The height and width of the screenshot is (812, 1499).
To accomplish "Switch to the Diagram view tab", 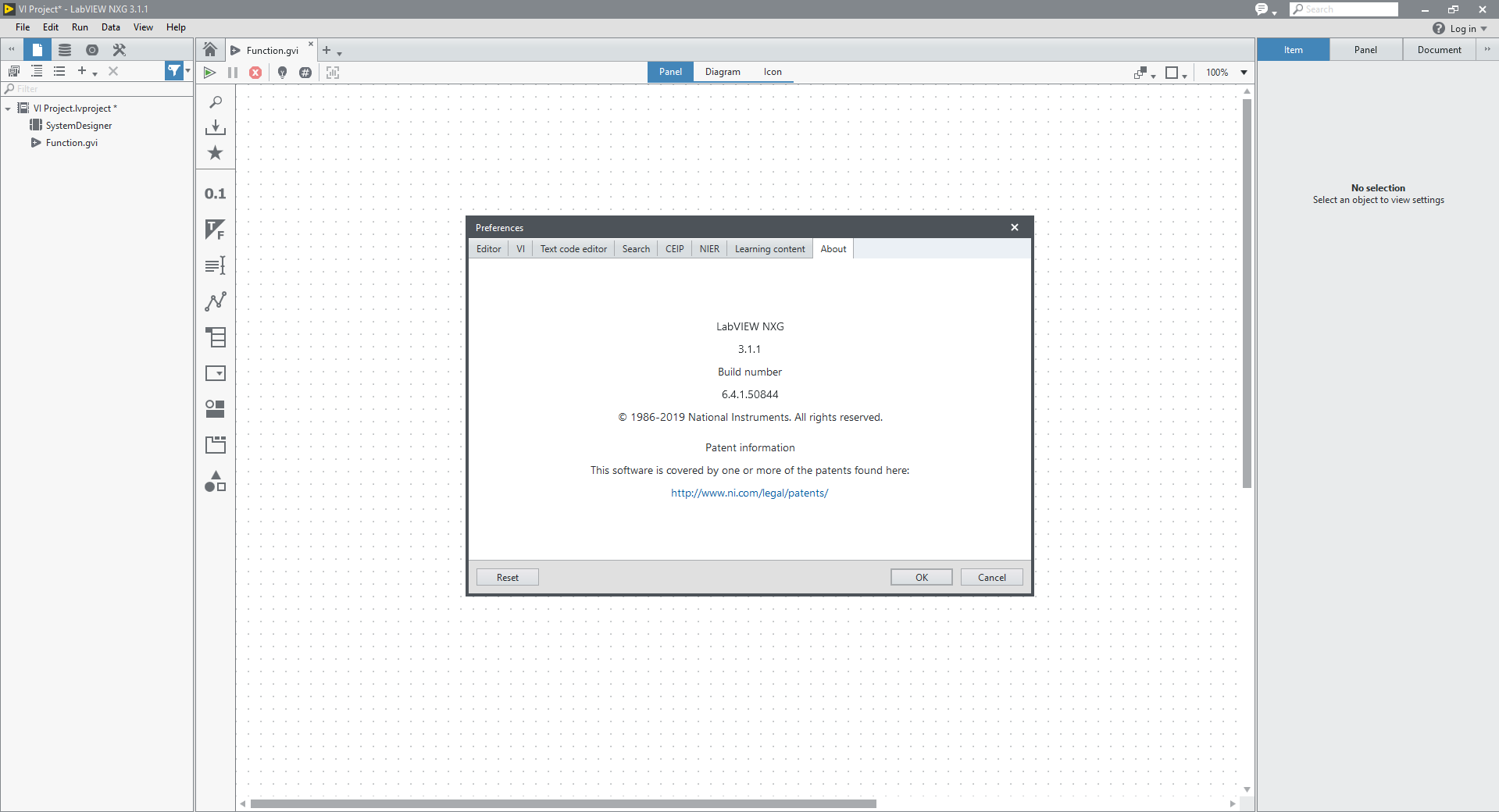I will pos(723,72).
